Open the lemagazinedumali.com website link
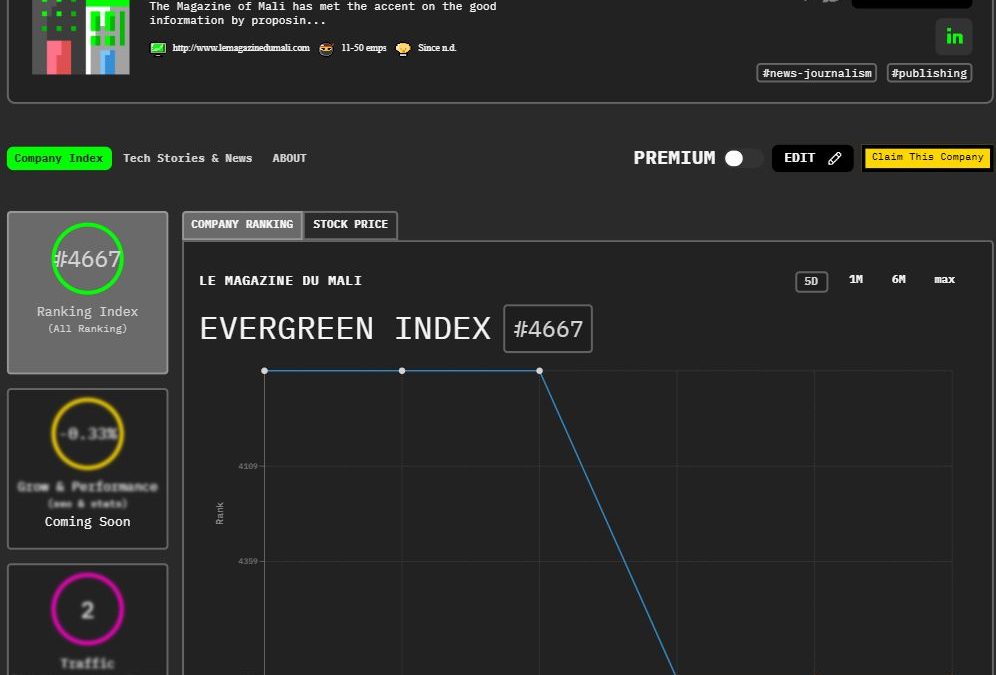996x675 pixels. click(x=241, y=48)
